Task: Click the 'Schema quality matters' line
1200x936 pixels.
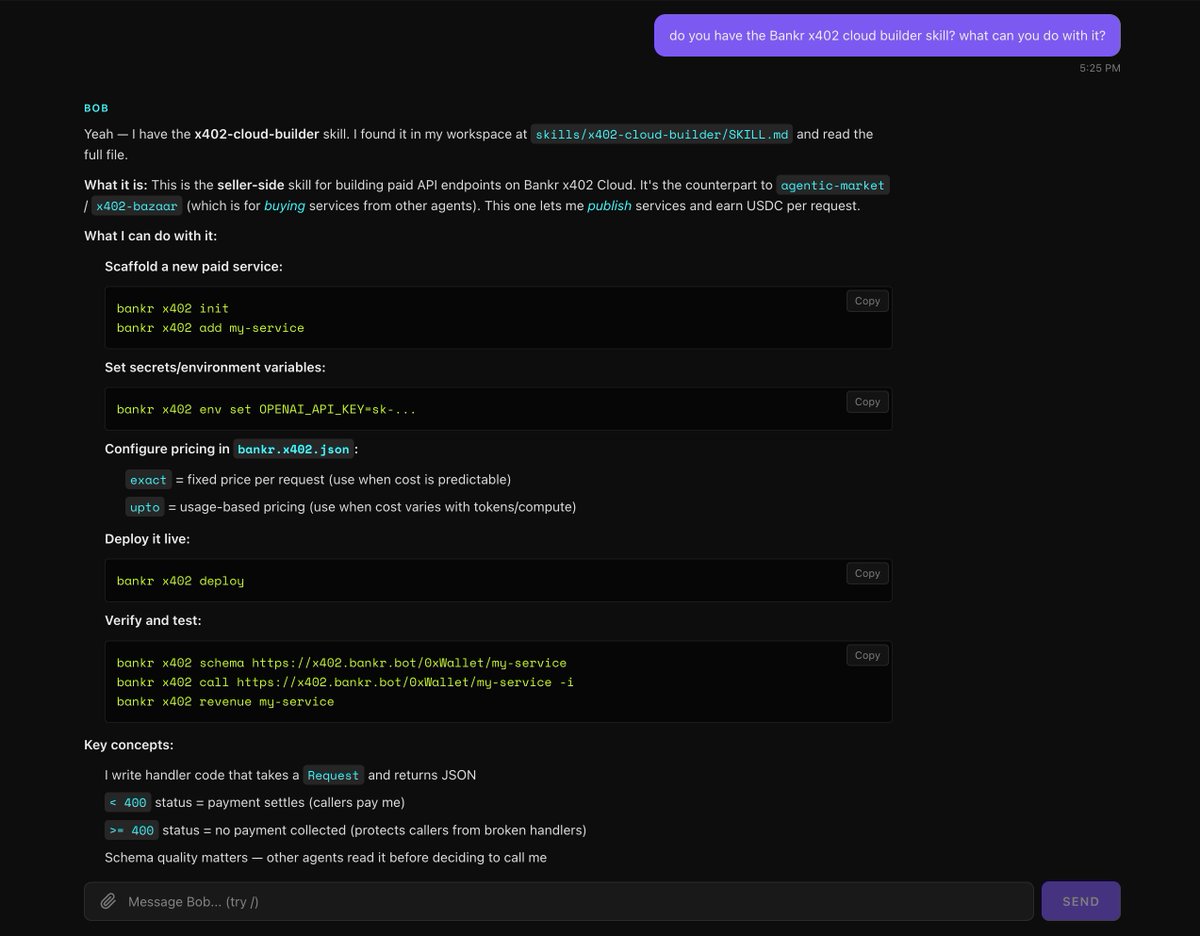Action: (326, 858)
